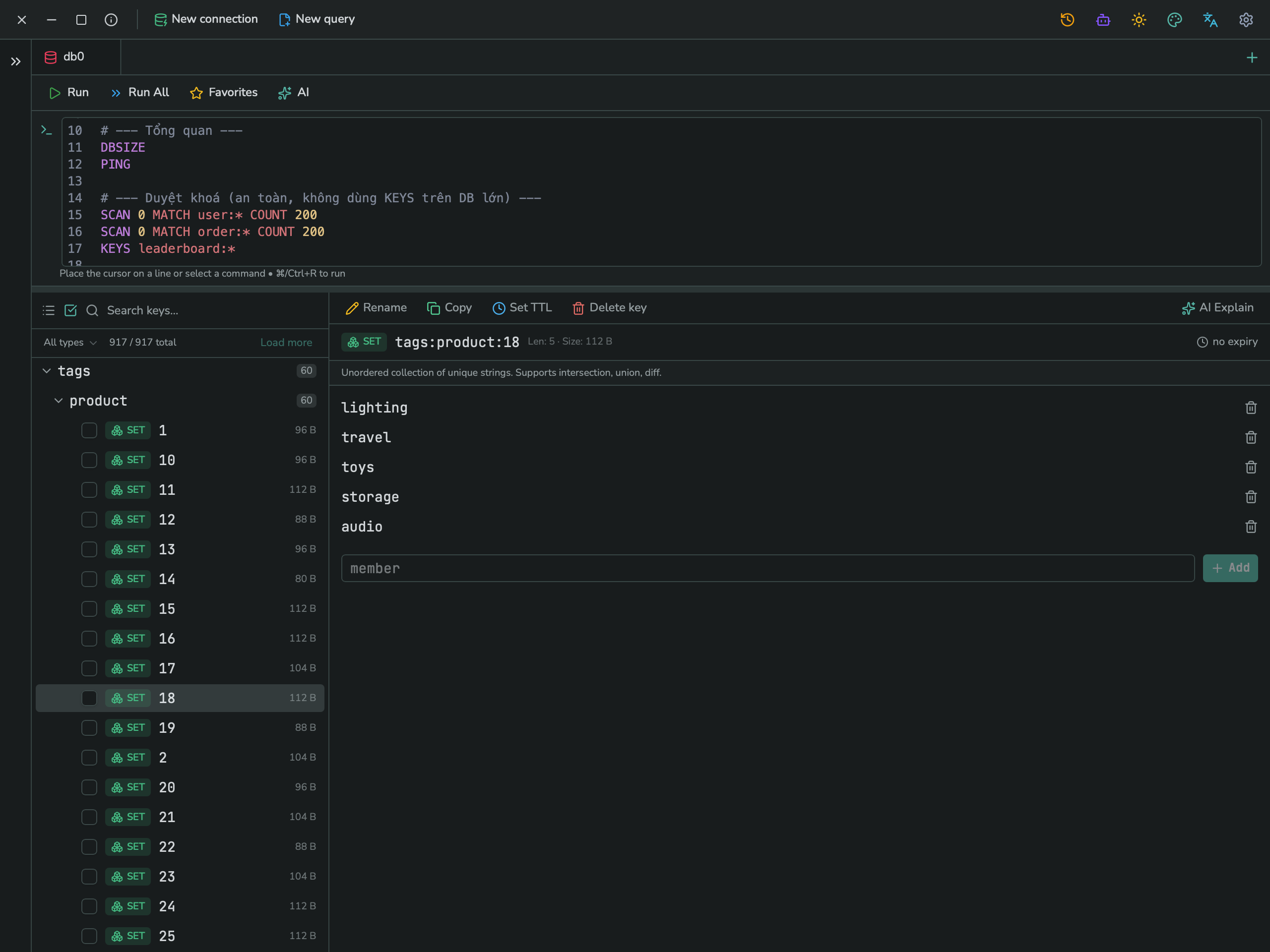Screen dimensions: 1270x952
Task: Delete key tags:product:18
Action: tap(610, 308)
